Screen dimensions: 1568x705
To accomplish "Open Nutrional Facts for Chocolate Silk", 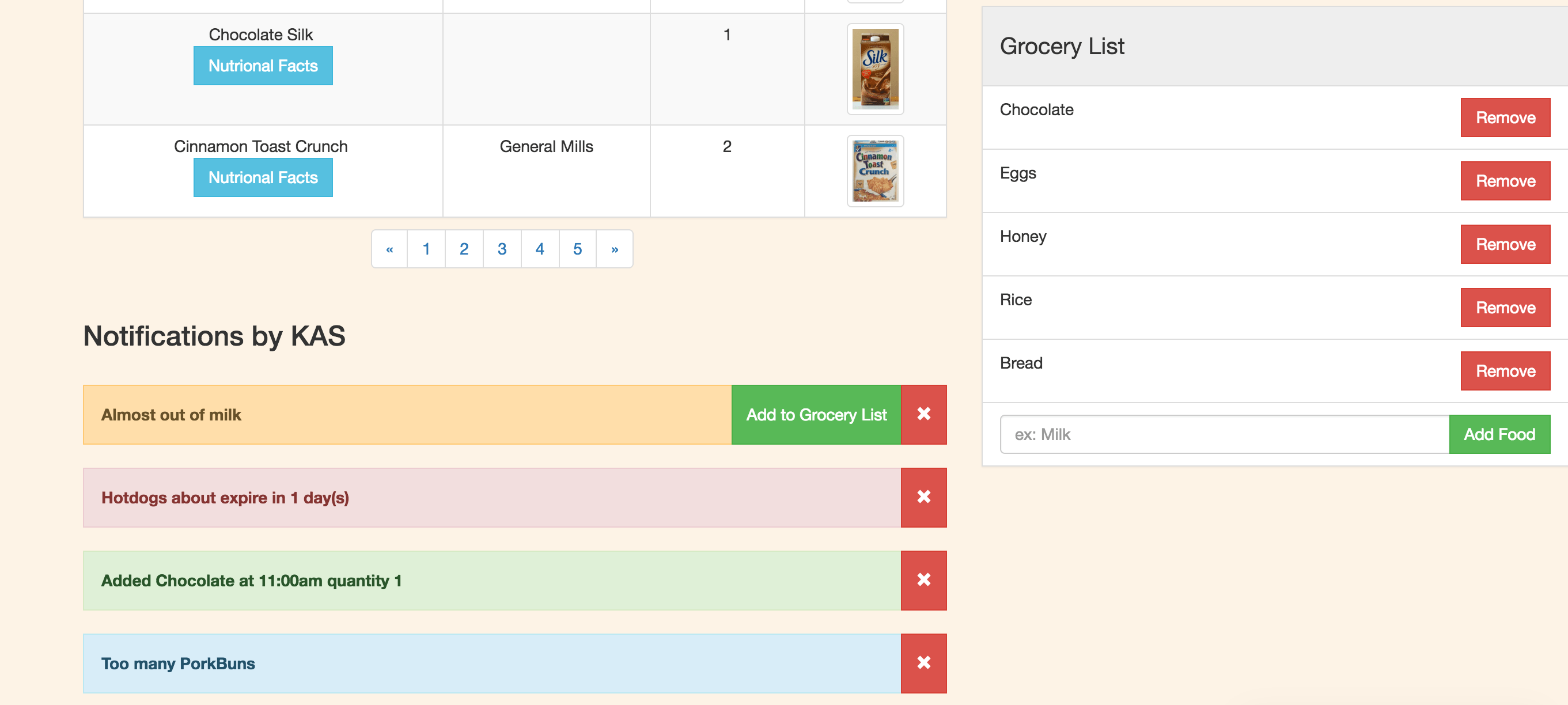I will 262,66.
